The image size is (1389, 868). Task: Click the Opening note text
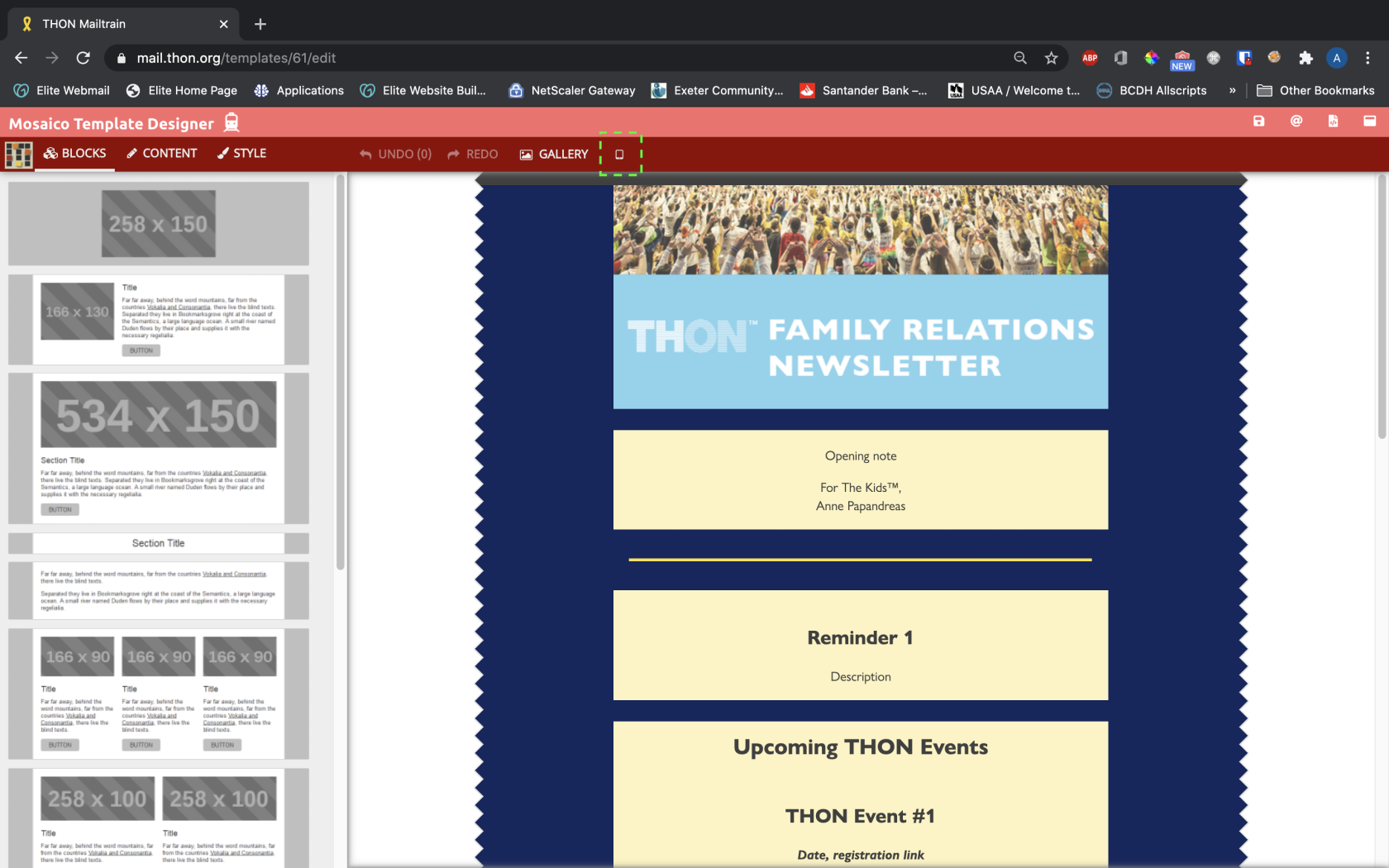861,455
